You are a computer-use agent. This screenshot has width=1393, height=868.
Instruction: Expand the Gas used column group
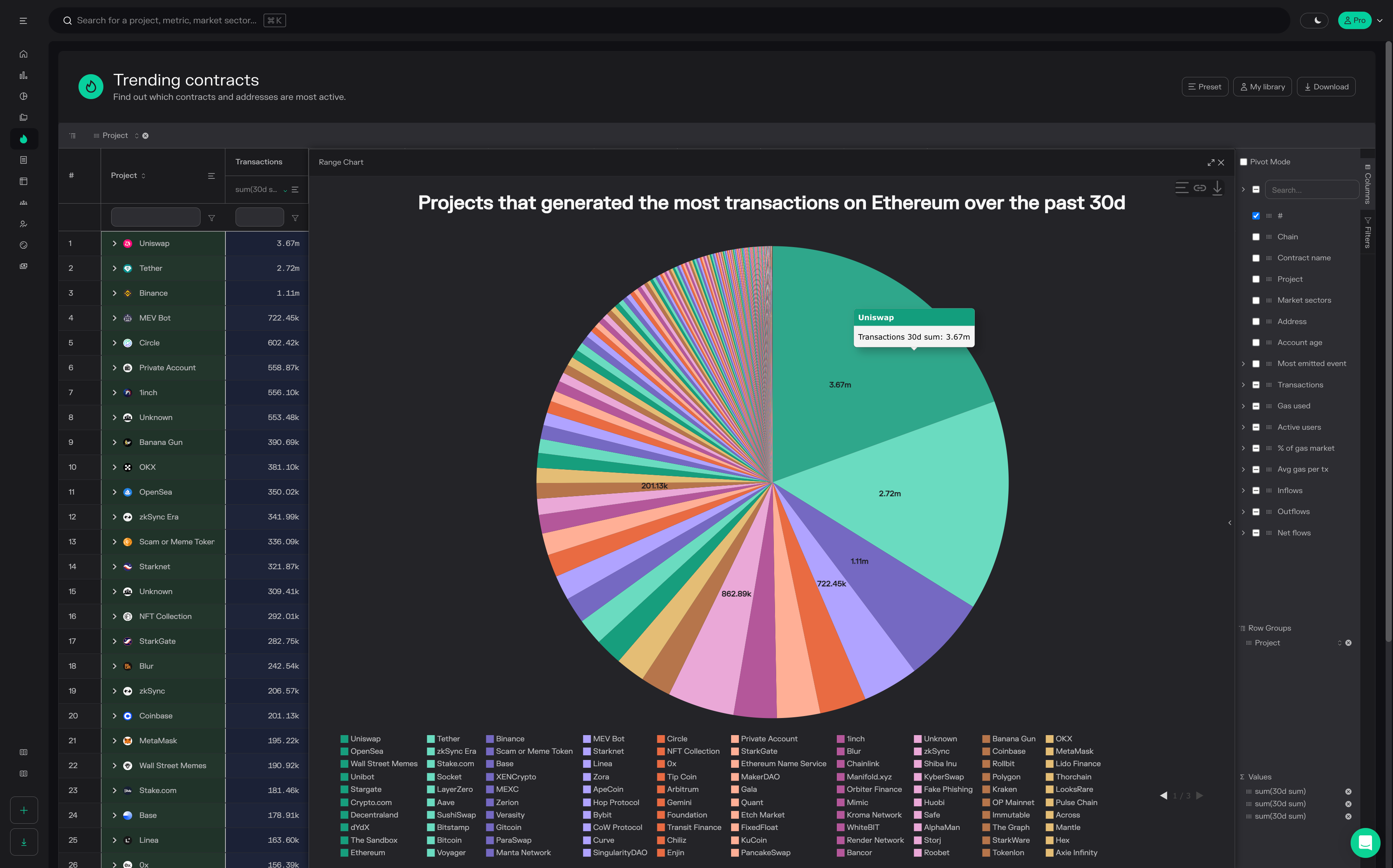(1243, 406)
